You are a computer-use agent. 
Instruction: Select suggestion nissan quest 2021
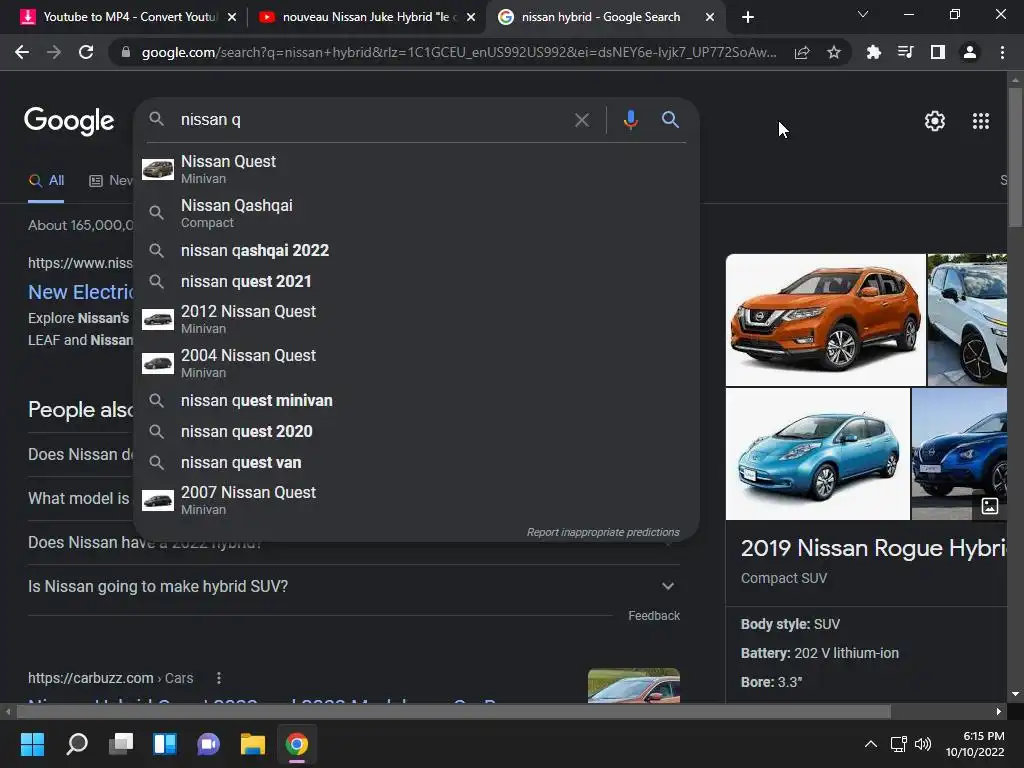(416, 281)
